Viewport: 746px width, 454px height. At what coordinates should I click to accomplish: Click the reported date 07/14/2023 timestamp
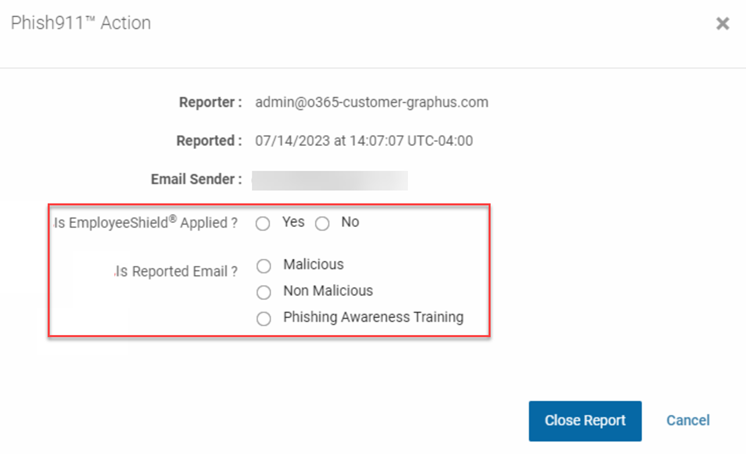click(x=364, y=141)
